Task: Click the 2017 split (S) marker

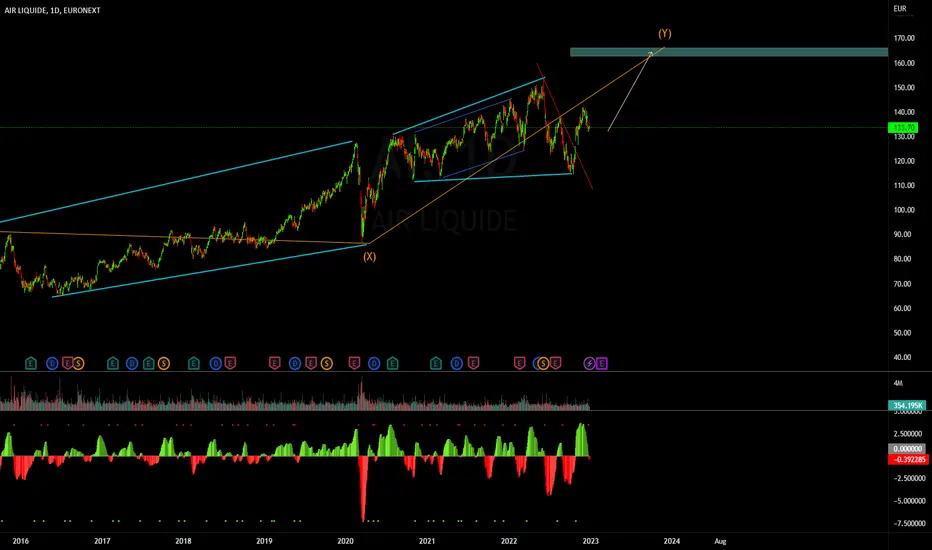Action: tap(163, 363)
